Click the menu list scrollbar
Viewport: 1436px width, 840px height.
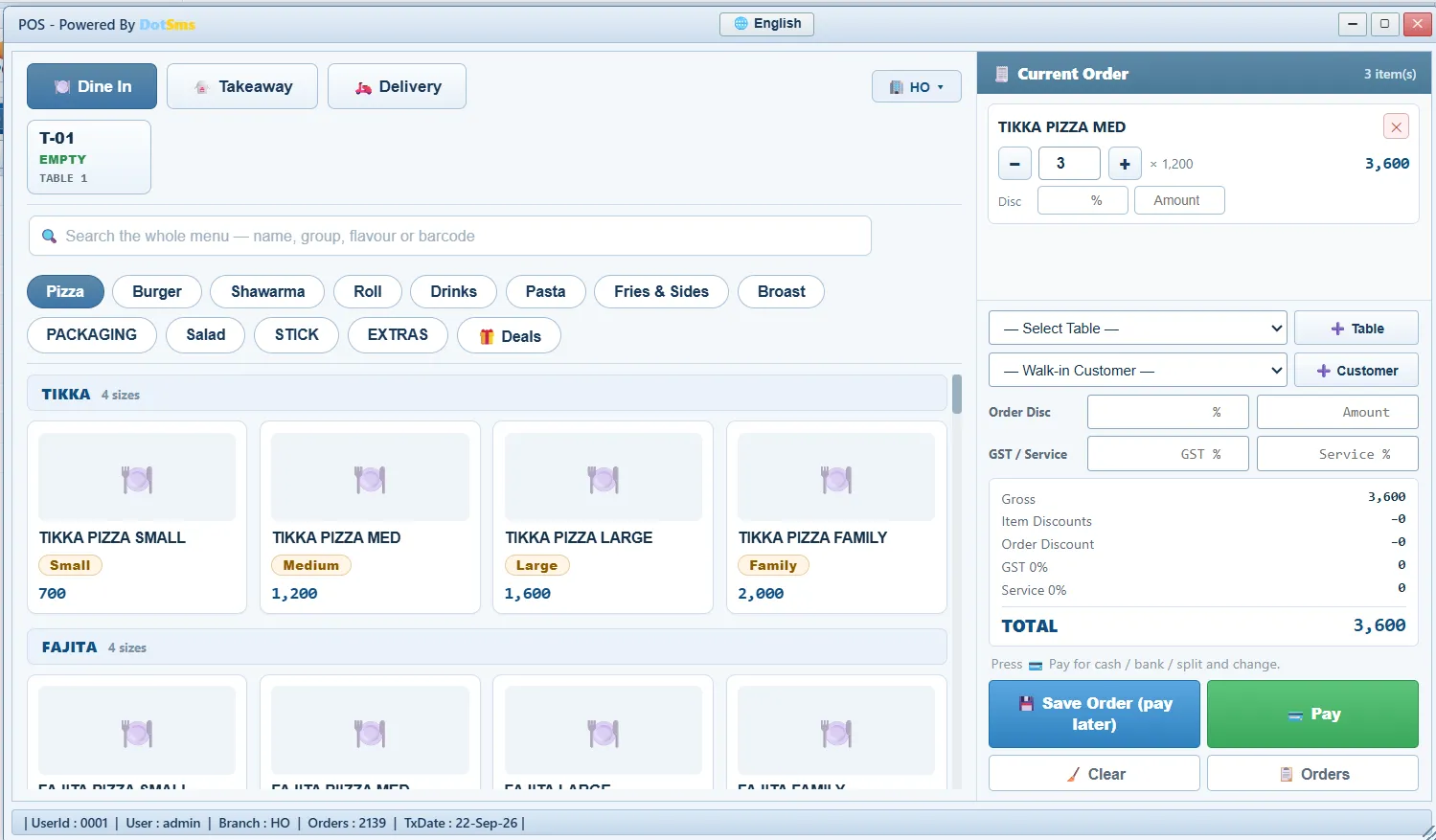957,394
